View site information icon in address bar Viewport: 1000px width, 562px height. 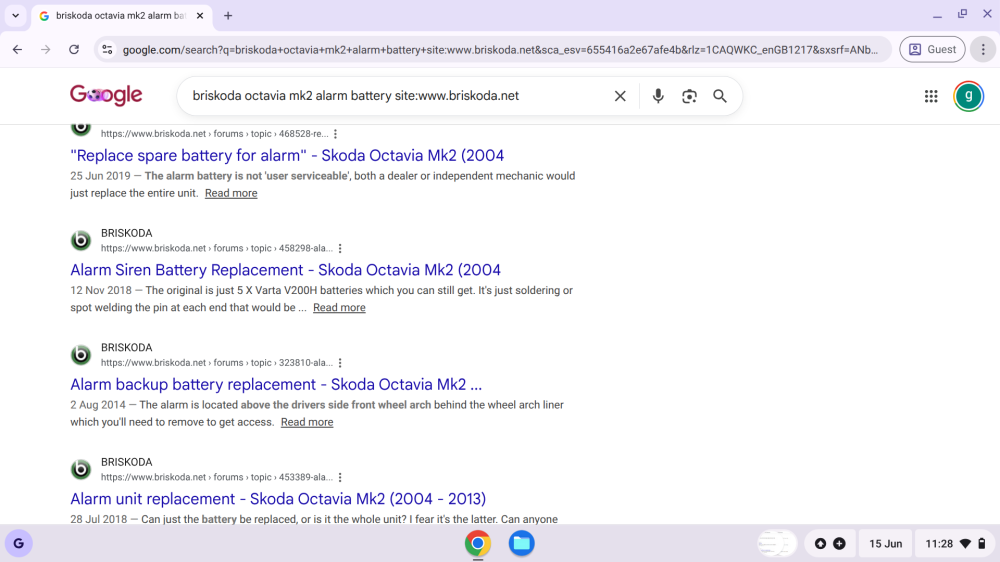point(107,50)
